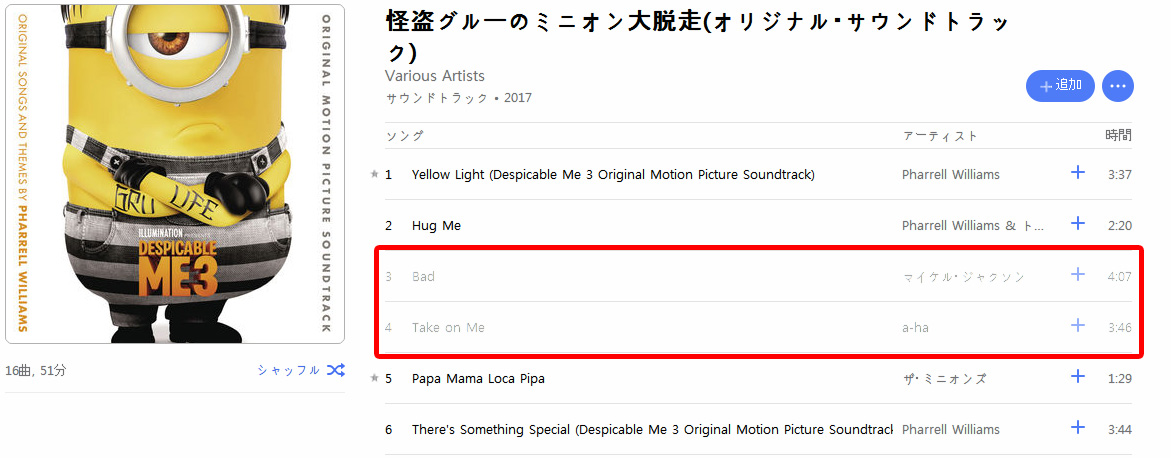The width and height of the screenshot is (1171, 458).
Task: Add There's Something Special via plus icon
Action: click(x=1077, y=428)
